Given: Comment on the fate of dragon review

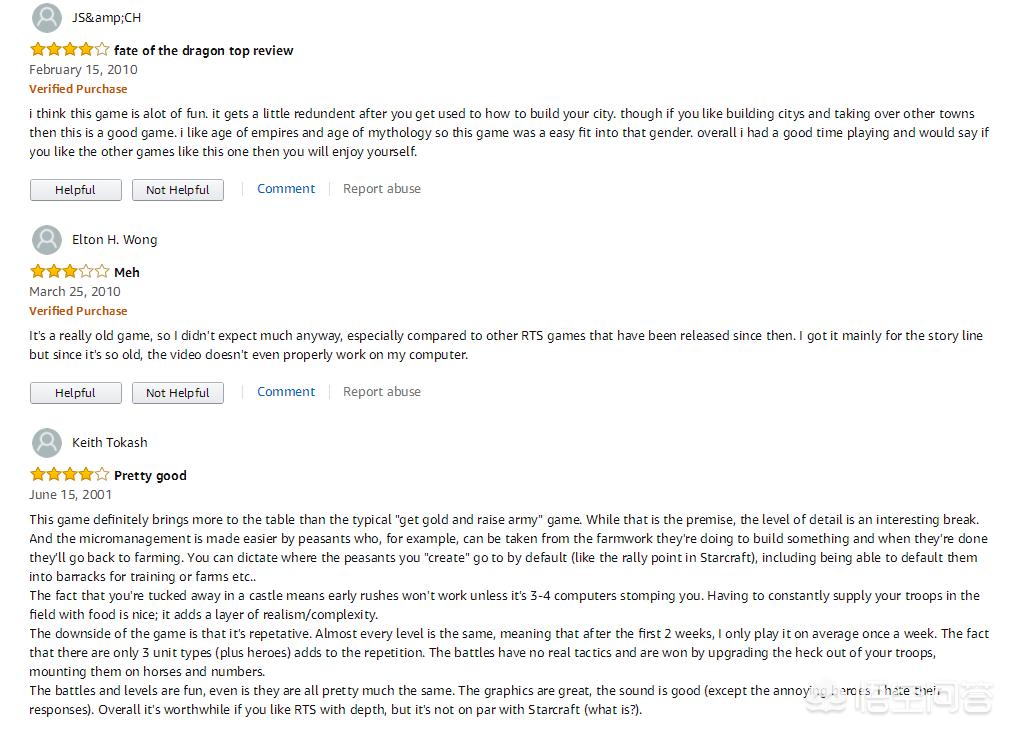Looking at the screenshot, I should [x=286, y=189].
